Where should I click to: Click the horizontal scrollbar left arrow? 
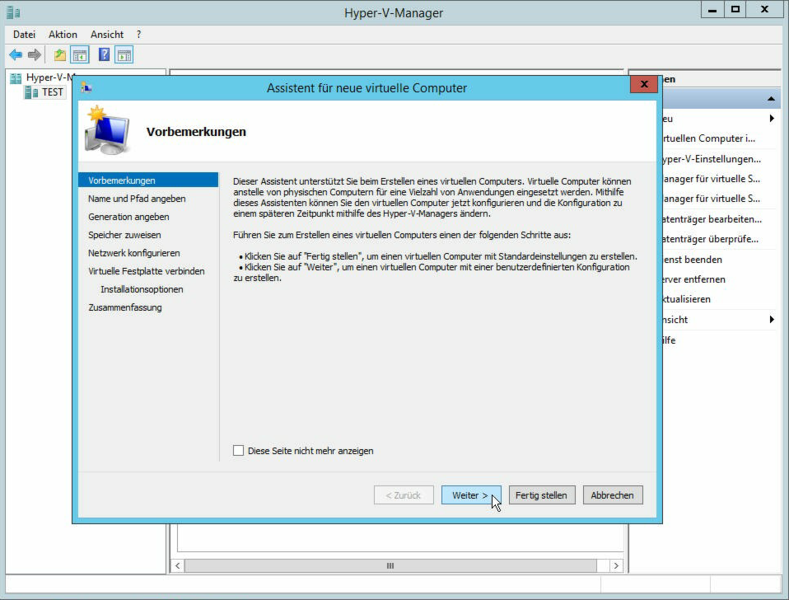[x=177, y=566]
